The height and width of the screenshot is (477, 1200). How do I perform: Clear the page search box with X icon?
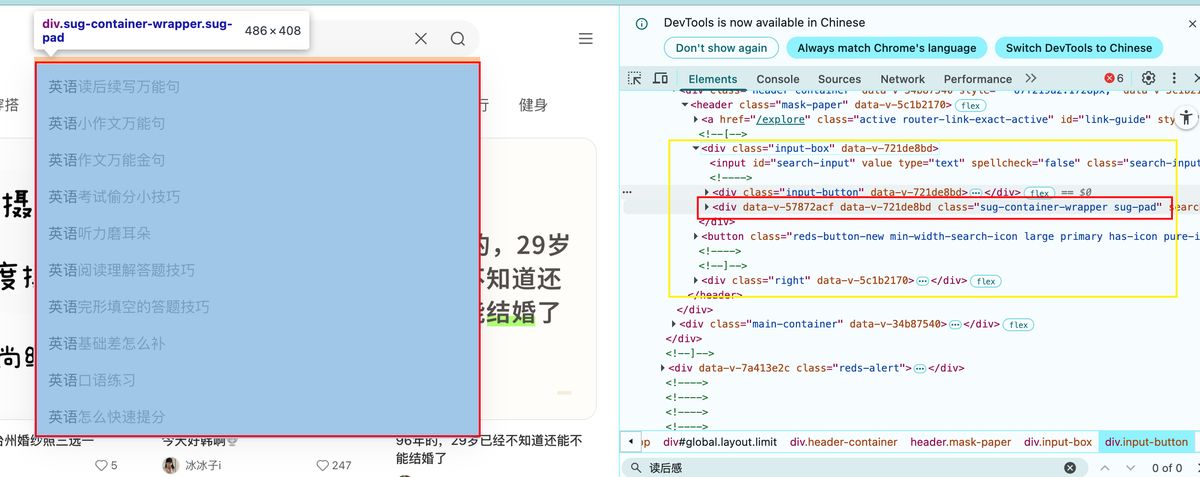[421, 39]
